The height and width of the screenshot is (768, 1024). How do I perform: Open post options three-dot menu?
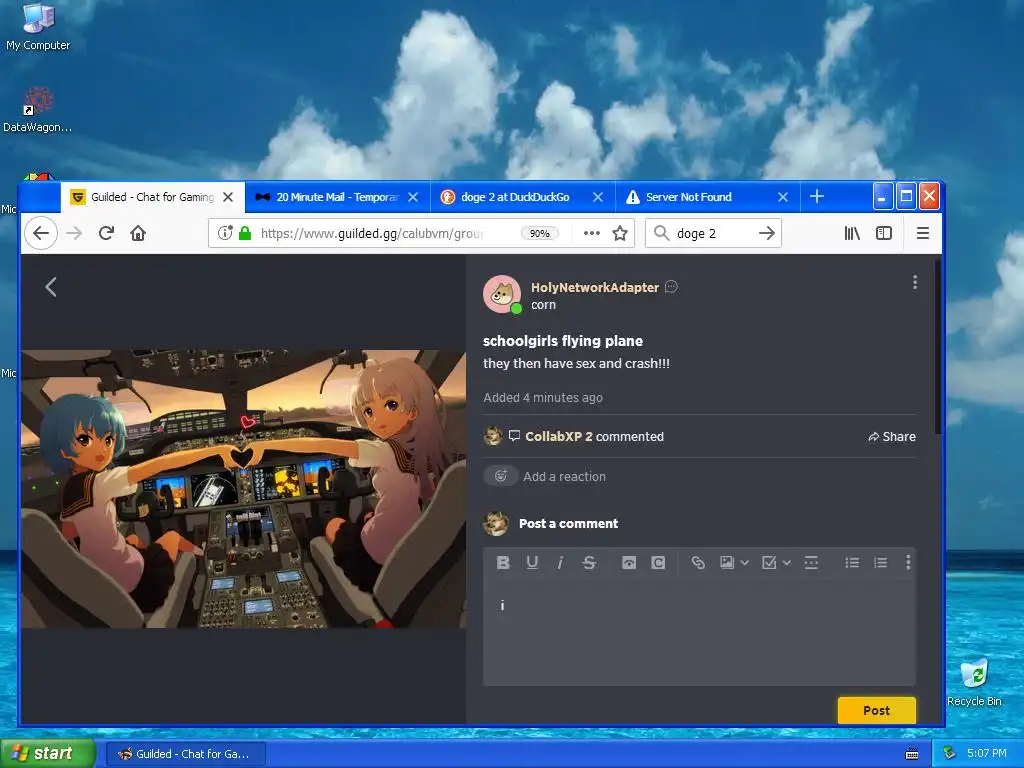point(914,282)
